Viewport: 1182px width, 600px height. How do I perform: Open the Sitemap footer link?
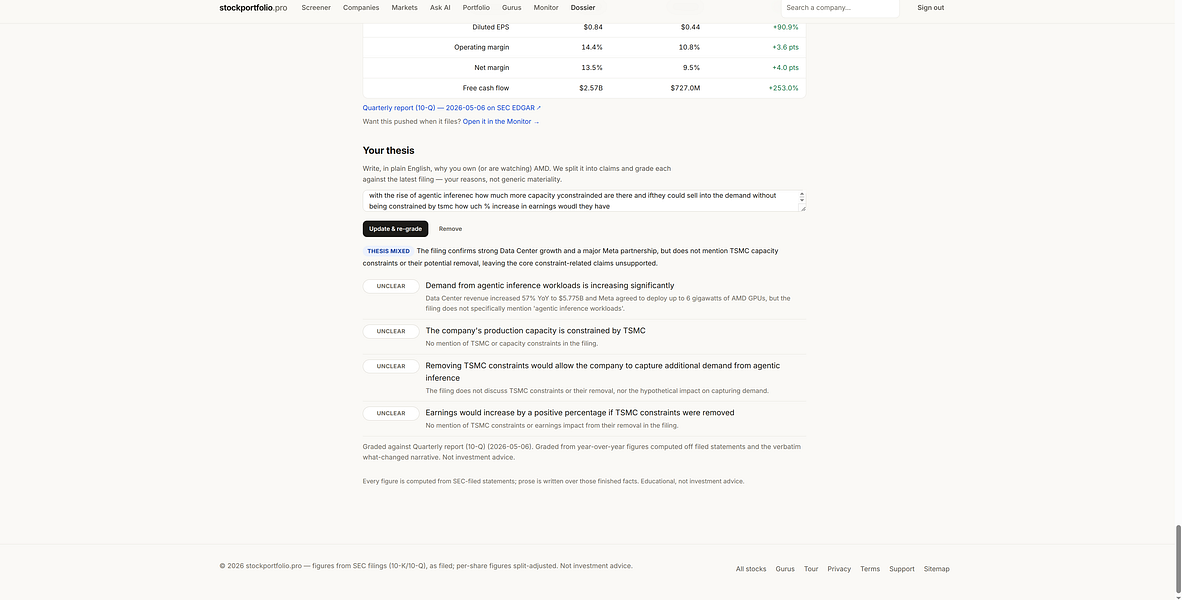tap(936, 569)
